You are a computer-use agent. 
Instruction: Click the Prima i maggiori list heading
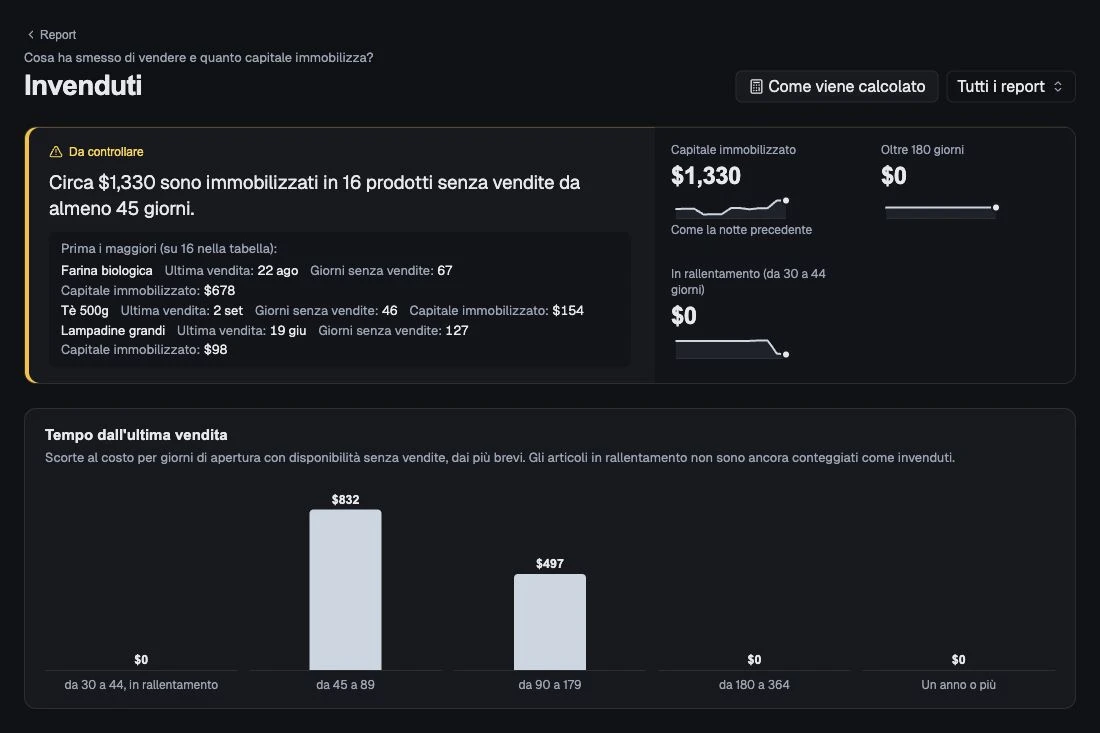click(x=169, y=248)
